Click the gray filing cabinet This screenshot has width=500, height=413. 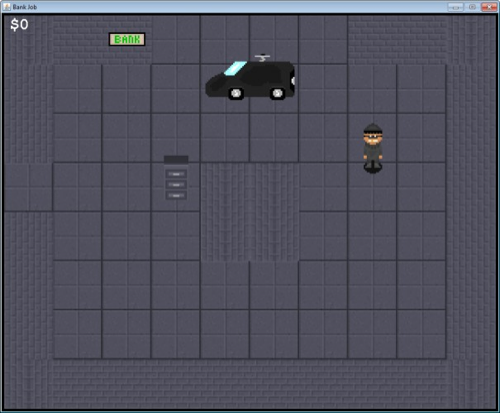[x=176, y=178]
